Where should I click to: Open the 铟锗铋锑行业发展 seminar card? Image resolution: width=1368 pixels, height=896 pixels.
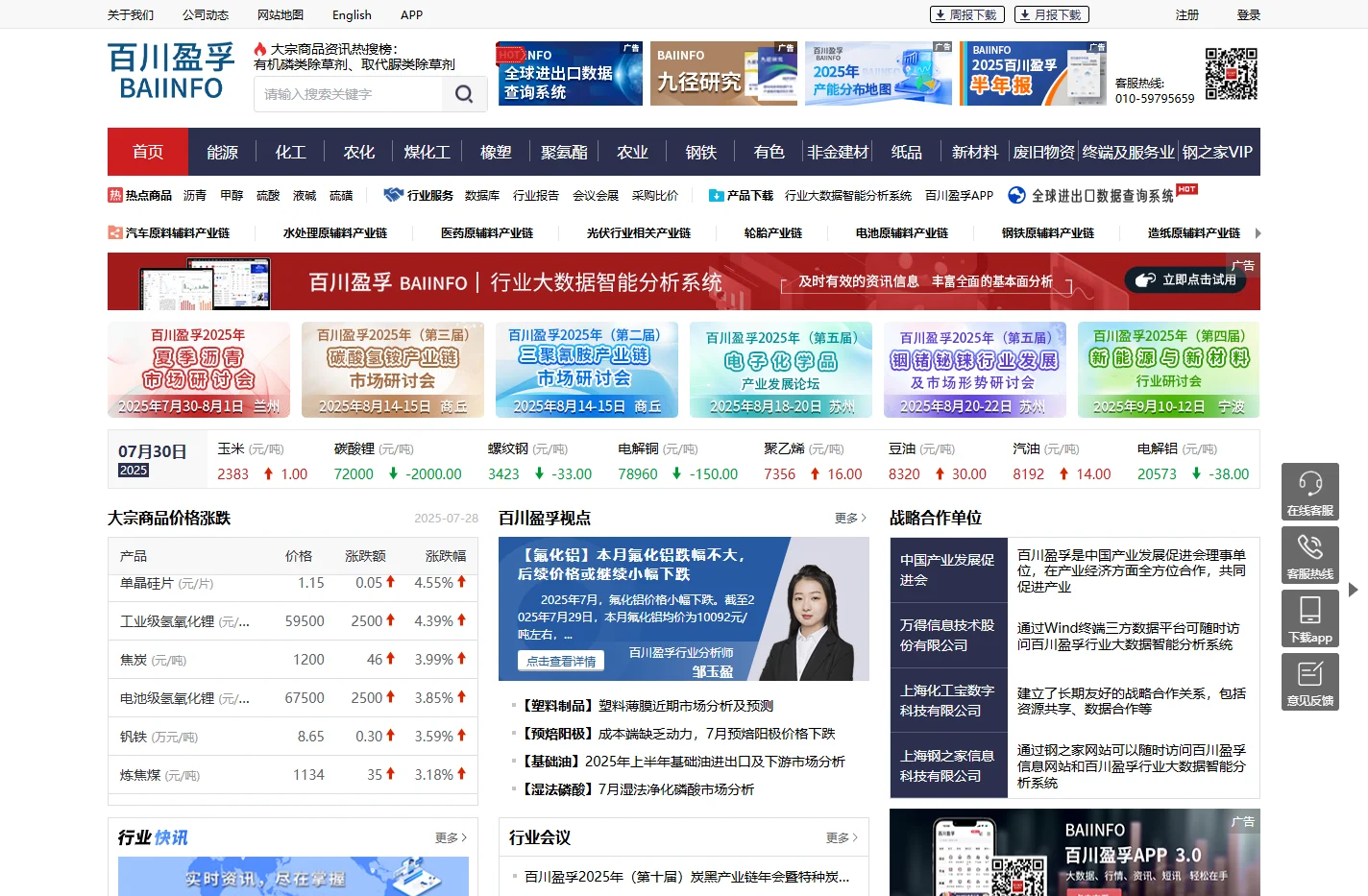pyautogui.click(x=975, y=370)
